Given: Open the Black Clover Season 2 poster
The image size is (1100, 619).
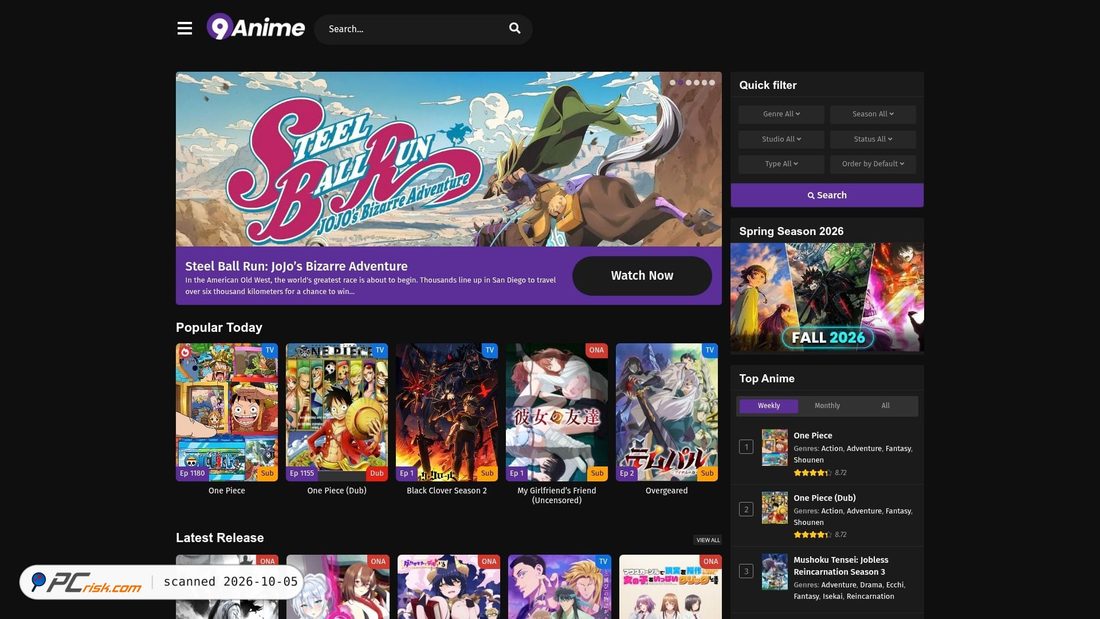Looking at the screenshot, I should click(x=447, y=412).
